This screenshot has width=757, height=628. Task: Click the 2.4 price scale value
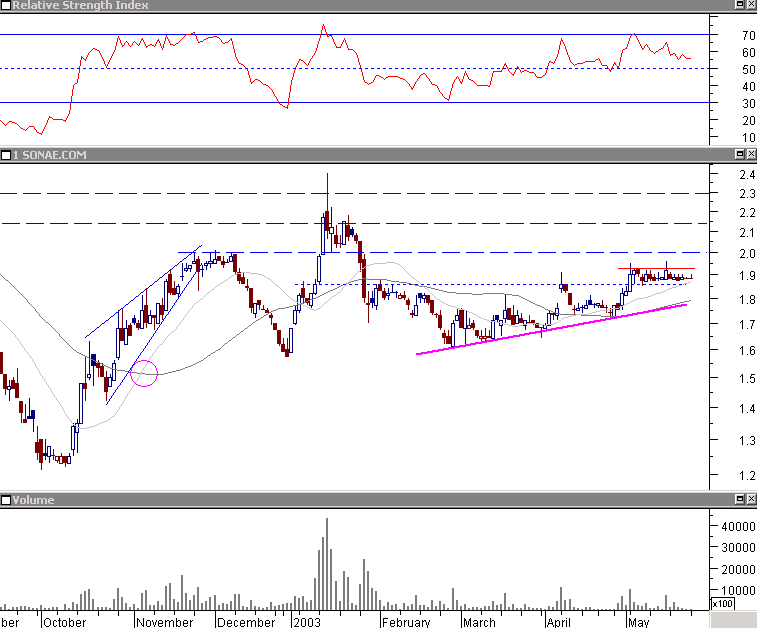[x=747, y=174]
